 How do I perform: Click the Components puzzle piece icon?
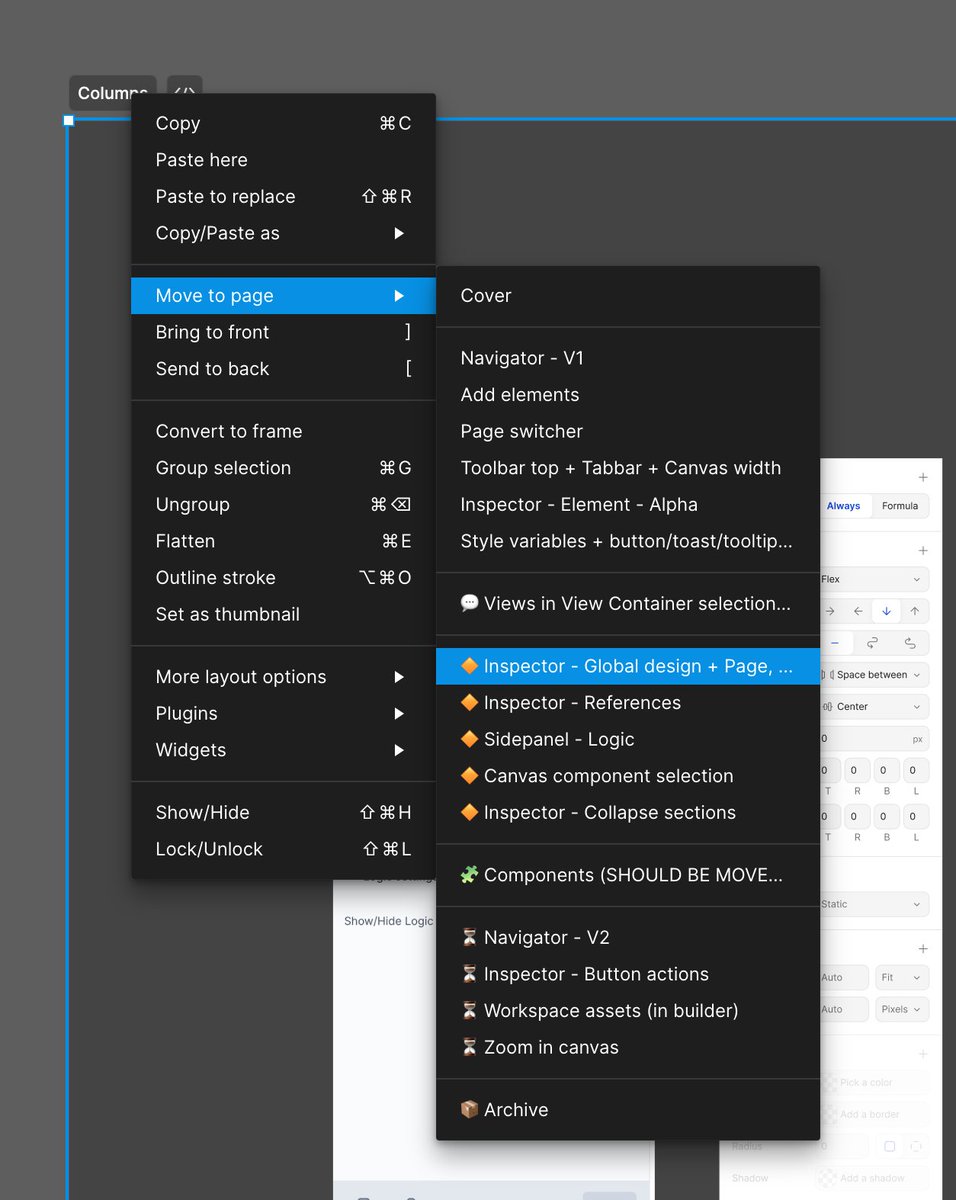(x=470, y=874)
